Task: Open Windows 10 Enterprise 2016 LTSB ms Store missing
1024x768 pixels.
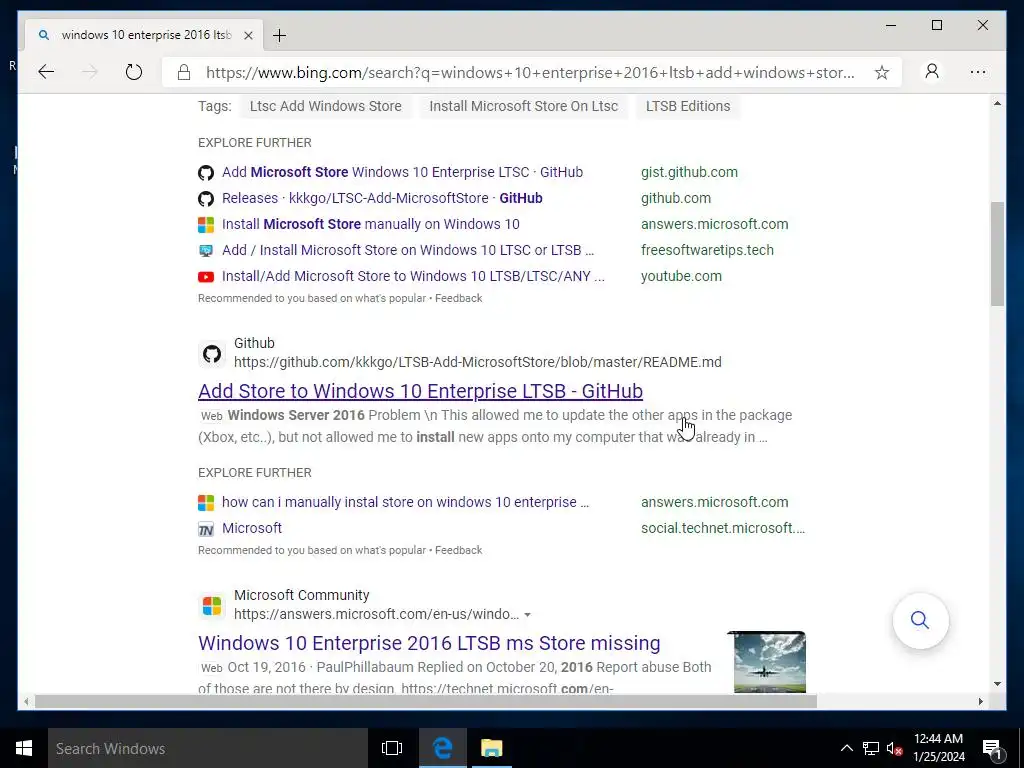Action: pyautogui.click(x=429, y=643)
